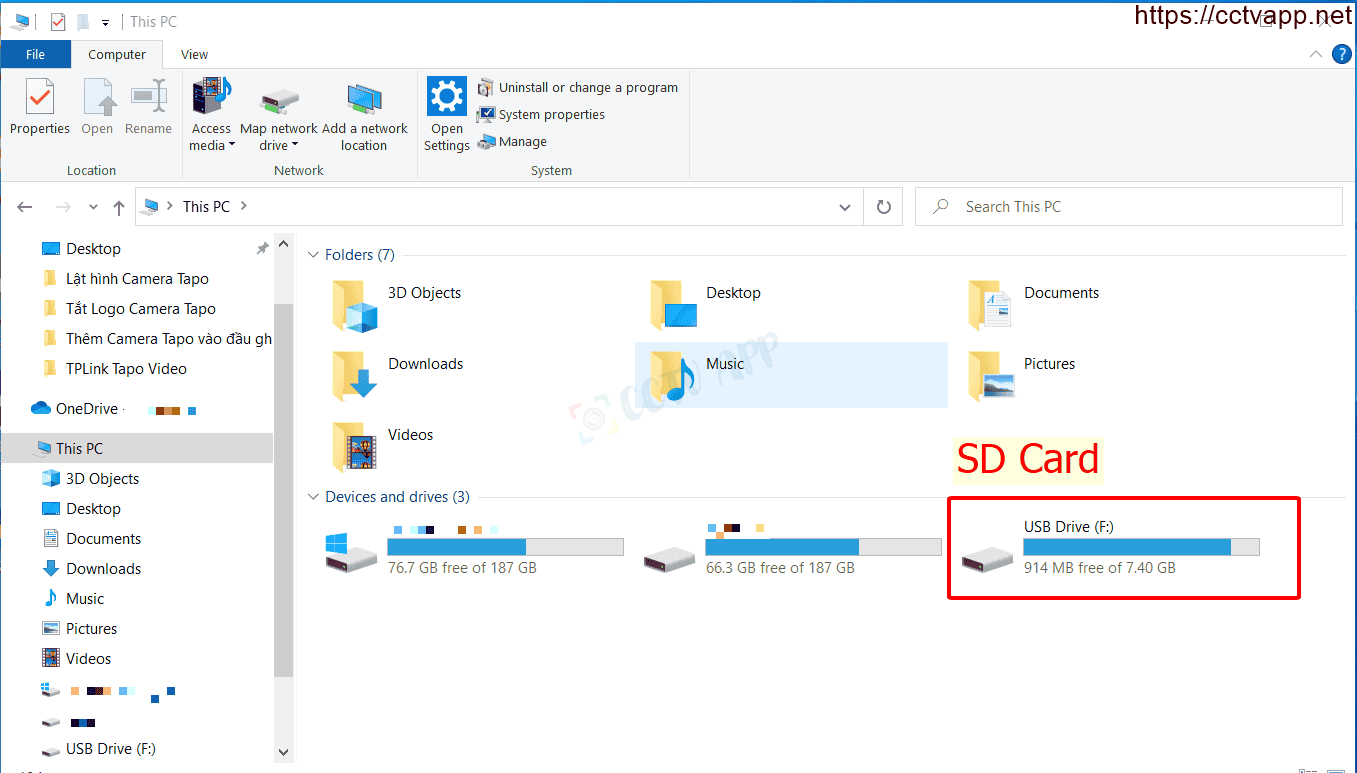Click the Search This PC field
Viewport: 1357px width, 773px height.
click(1128, 207)
